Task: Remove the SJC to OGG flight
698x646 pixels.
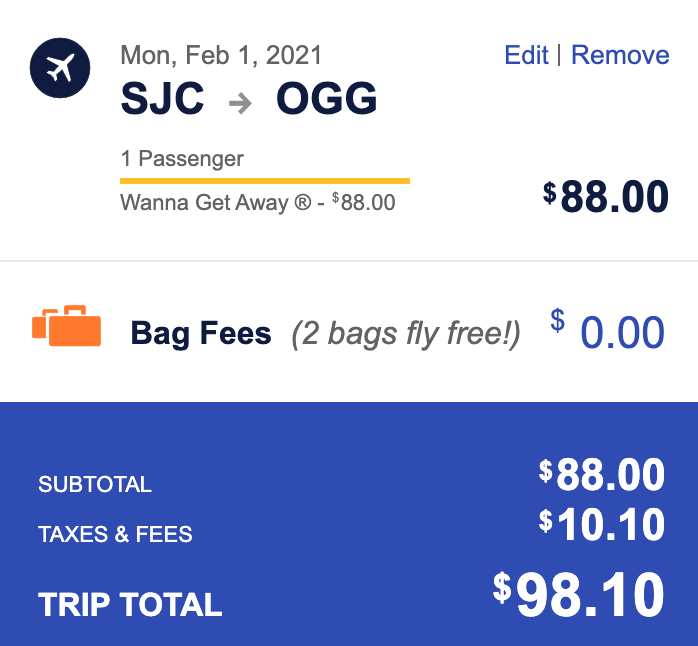Action: click(x=620, y=55)
